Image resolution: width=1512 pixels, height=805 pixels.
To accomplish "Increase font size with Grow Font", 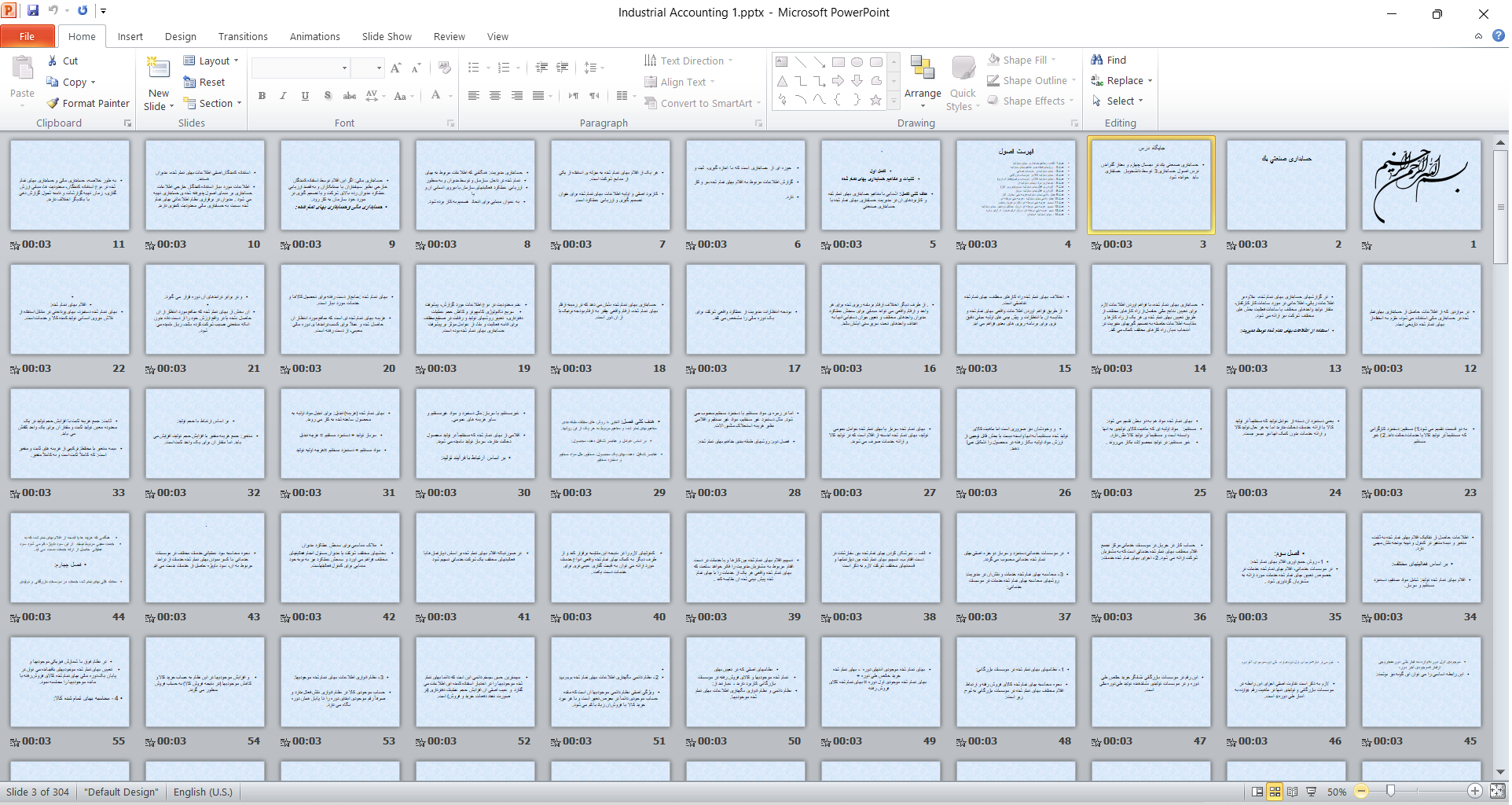I will 396,68.
